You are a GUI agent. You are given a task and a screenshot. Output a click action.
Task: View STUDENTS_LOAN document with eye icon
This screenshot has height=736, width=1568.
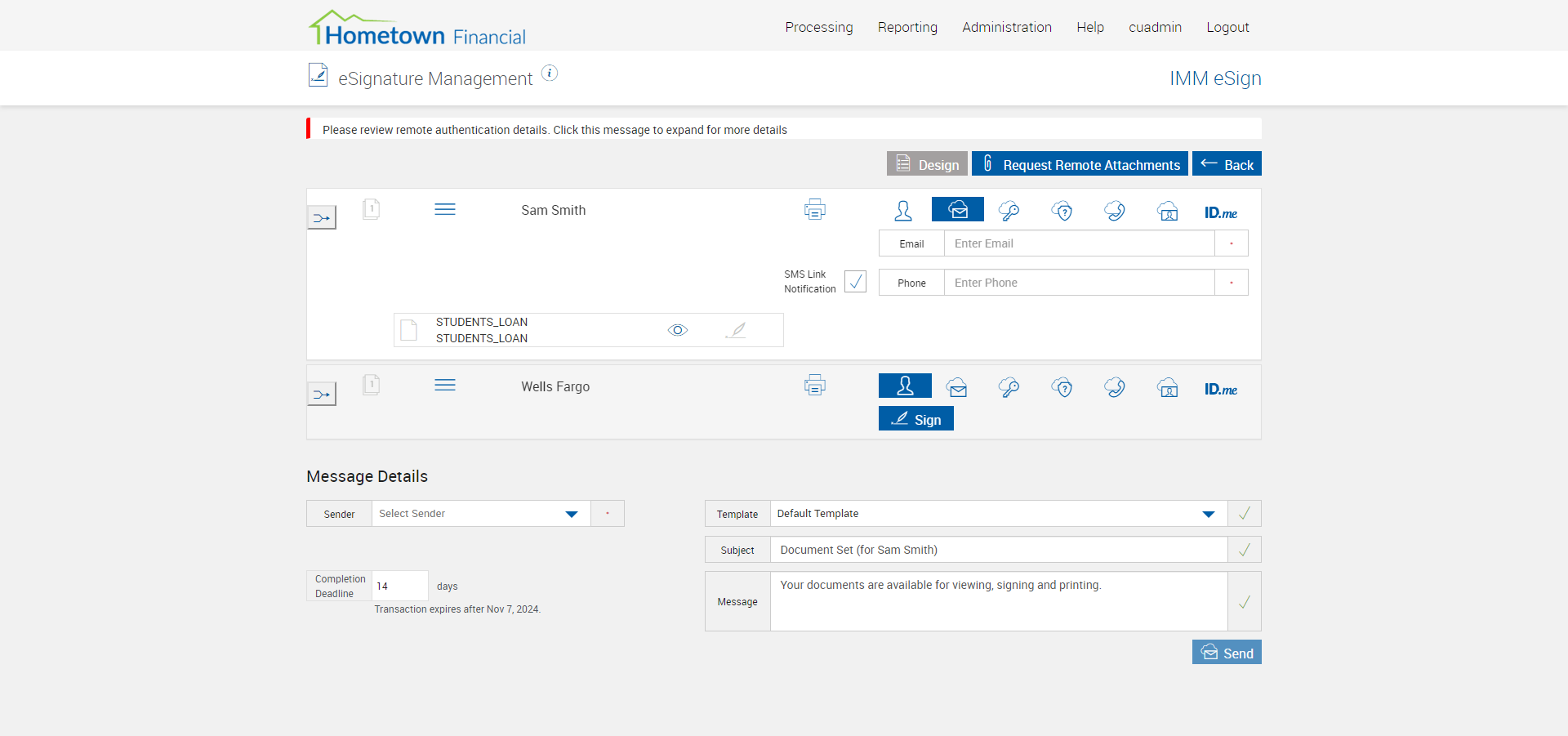coord(678,330)
